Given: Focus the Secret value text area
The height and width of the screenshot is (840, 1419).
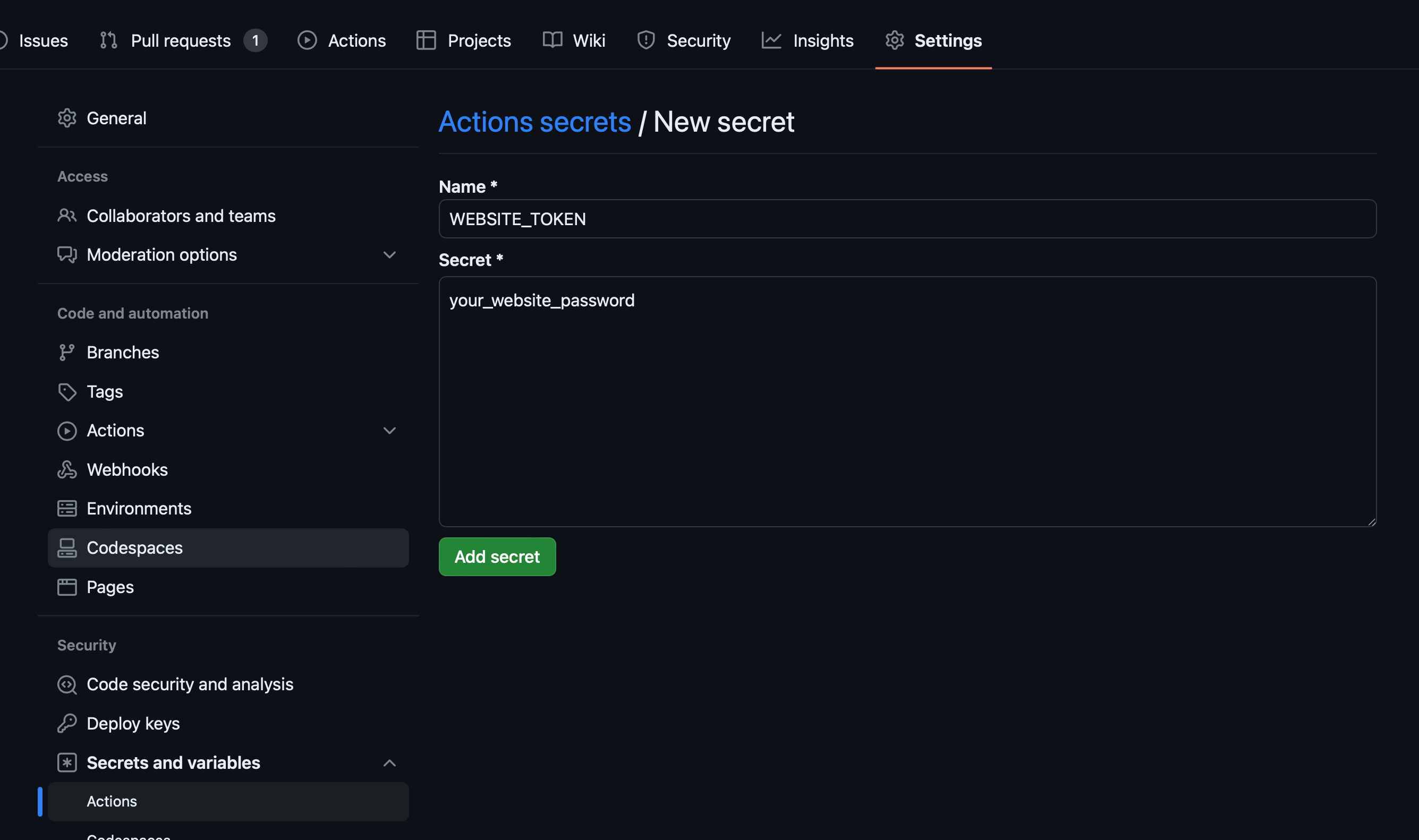Looking at the screenshot, I should [907, 402].
